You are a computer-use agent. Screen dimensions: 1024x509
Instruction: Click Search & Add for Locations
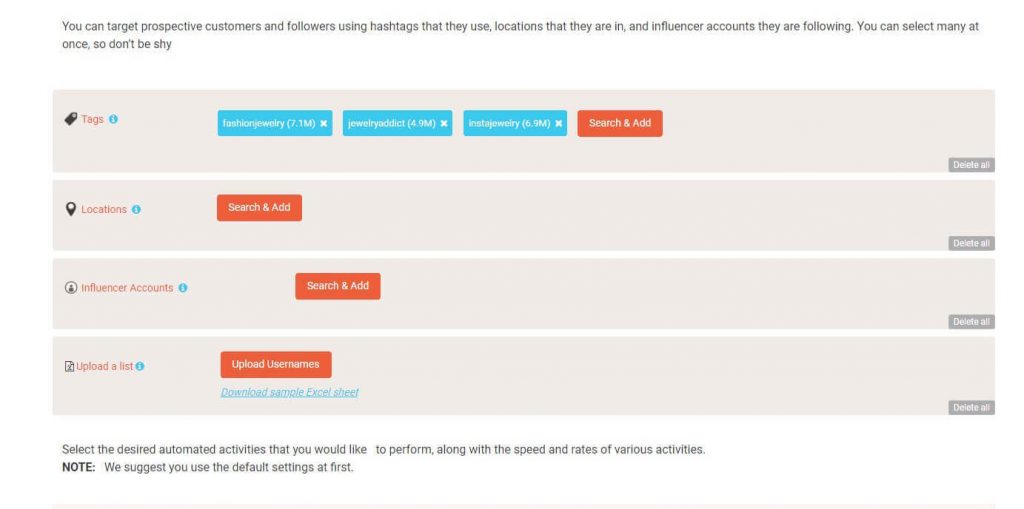tap(259, 207)
